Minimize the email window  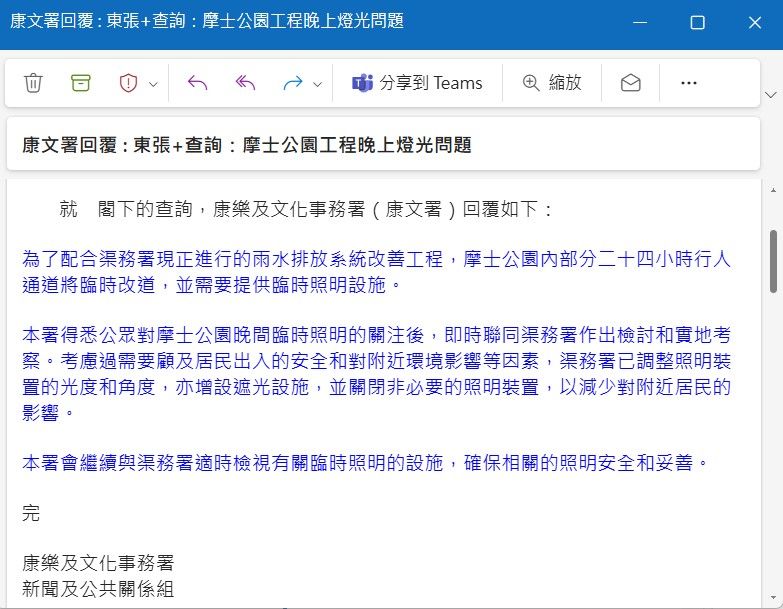click(641, 22)
